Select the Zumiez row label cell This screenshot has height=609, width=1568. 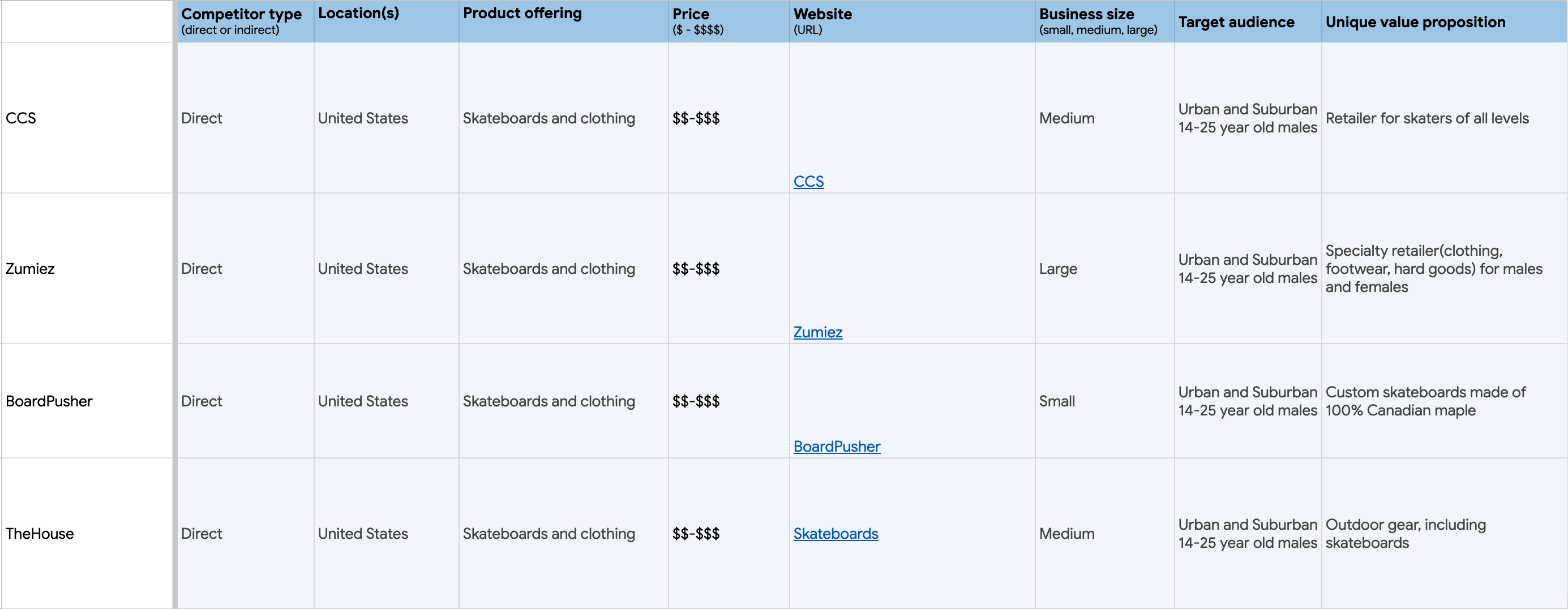coord(87,269)
